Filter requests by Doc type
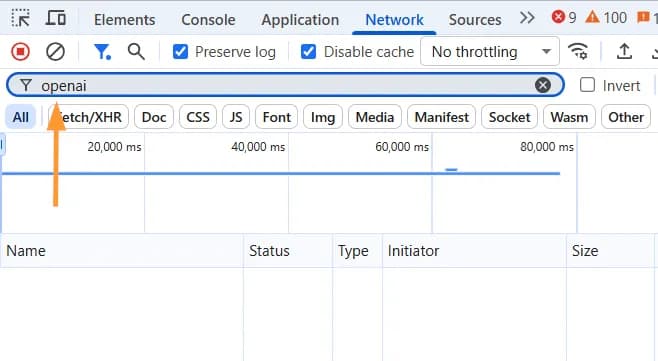 154,117
